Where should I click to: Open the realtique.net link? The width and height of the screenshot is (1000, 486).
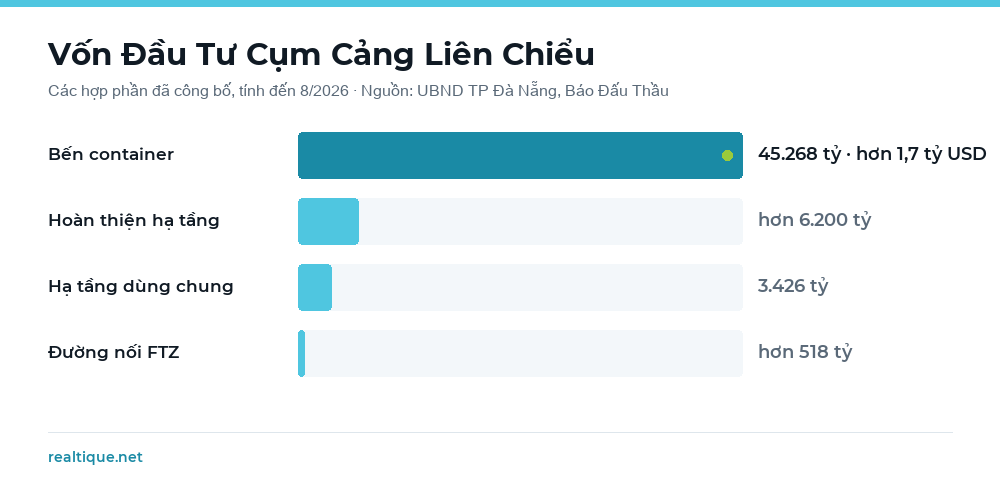tap(96, 457)
